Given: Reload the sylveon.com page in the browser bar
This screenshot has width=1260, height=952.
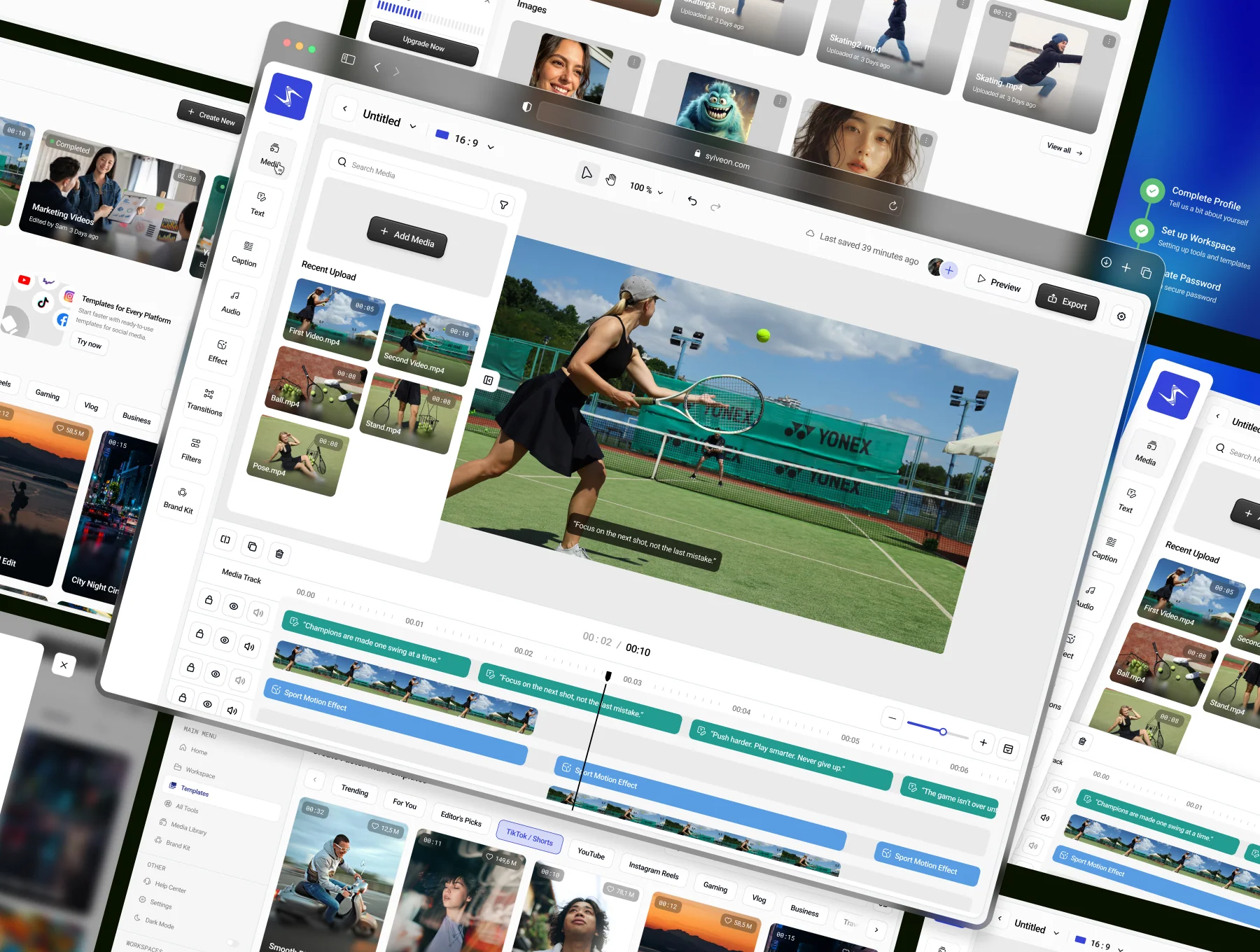Looking at the screenshot, I should (x=892, y=205).
